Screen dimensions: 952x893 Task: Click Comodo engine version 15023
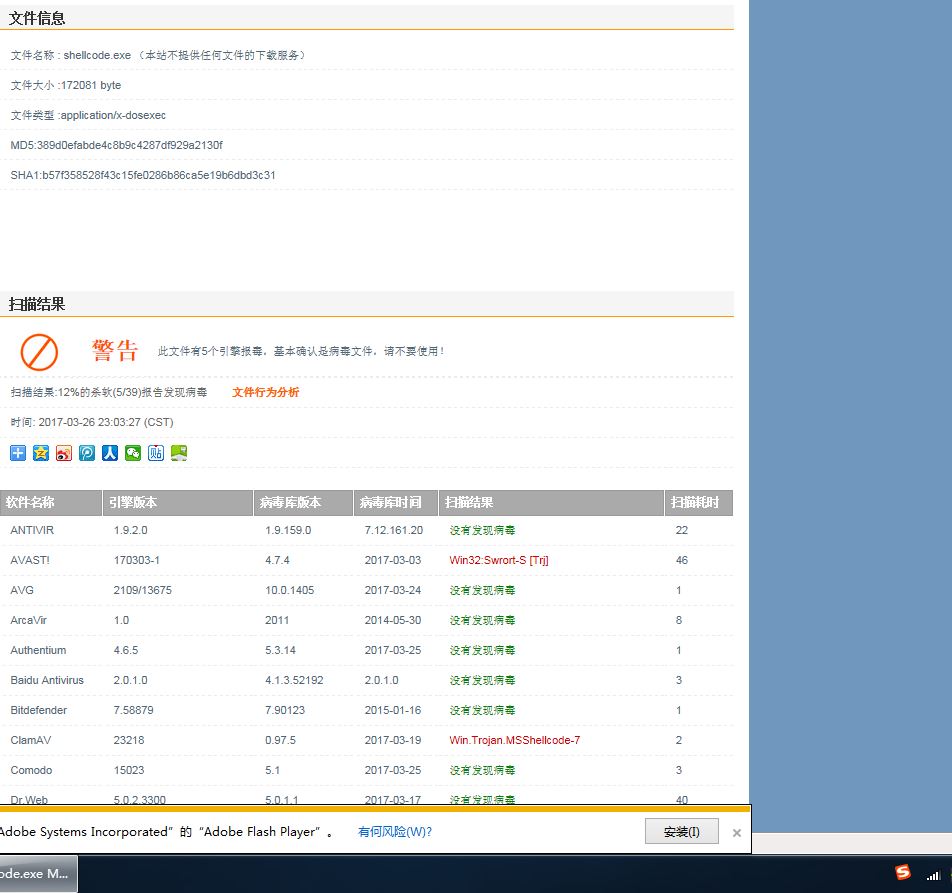click(x=129, y=770)
